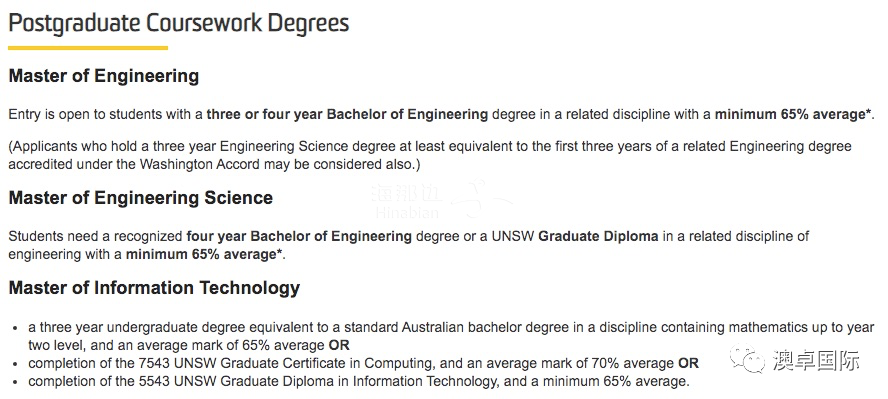Image resolution: width=888 pixels, height=399 pixels.
Task: Click the bold 'Graduate Diploma' text
Action: [598, 236]
